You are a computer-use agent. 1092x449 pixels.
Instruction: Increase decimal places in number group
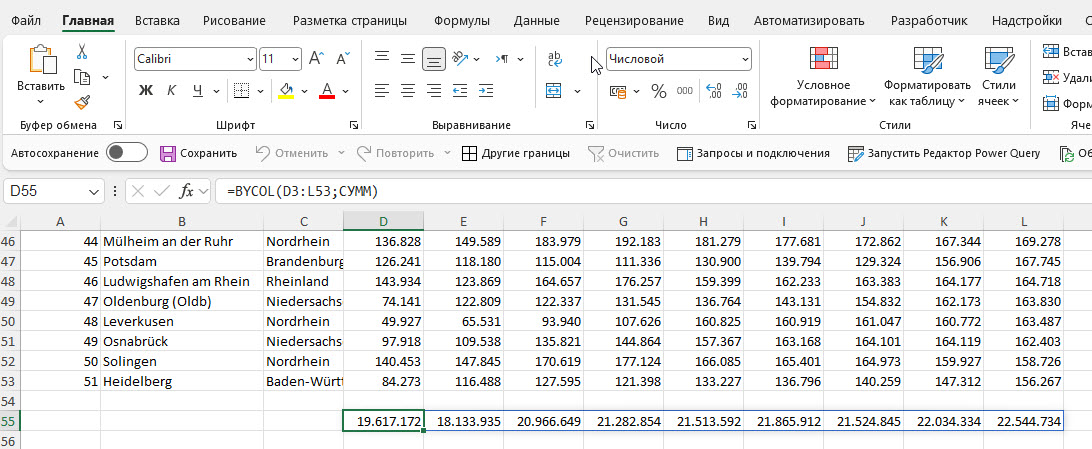(714, 91)
